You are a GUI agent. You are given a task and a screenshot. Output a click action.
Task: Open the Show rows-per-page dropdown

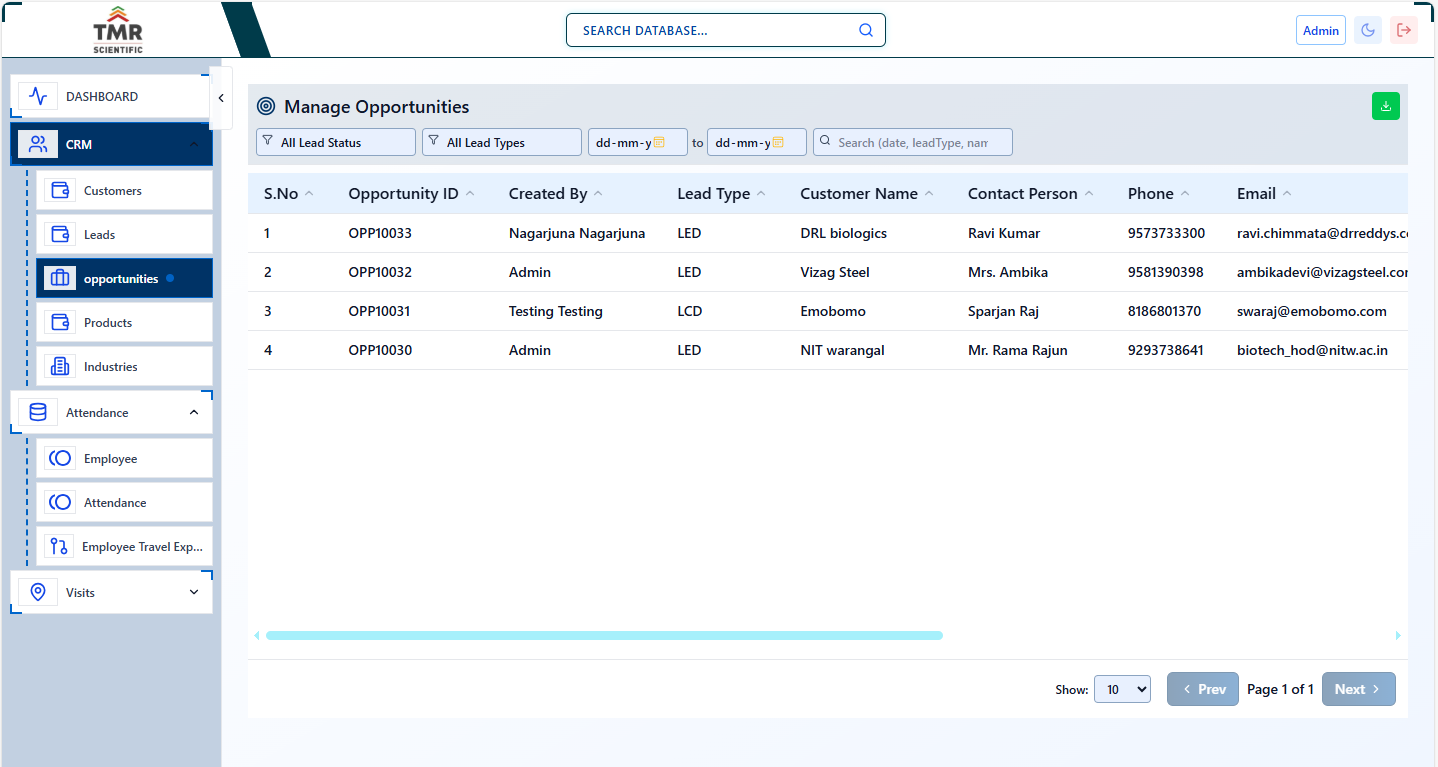point(1121,689)
